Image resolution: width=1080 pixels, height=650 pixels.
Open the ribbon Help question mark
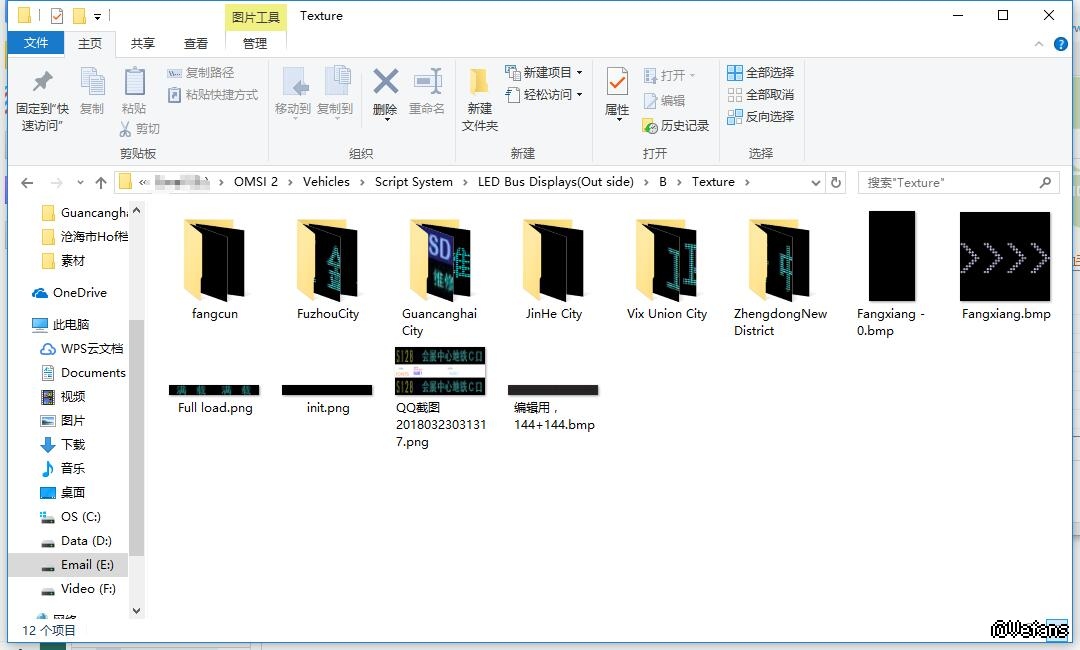pyautogui.click(x=1061, y=44)
